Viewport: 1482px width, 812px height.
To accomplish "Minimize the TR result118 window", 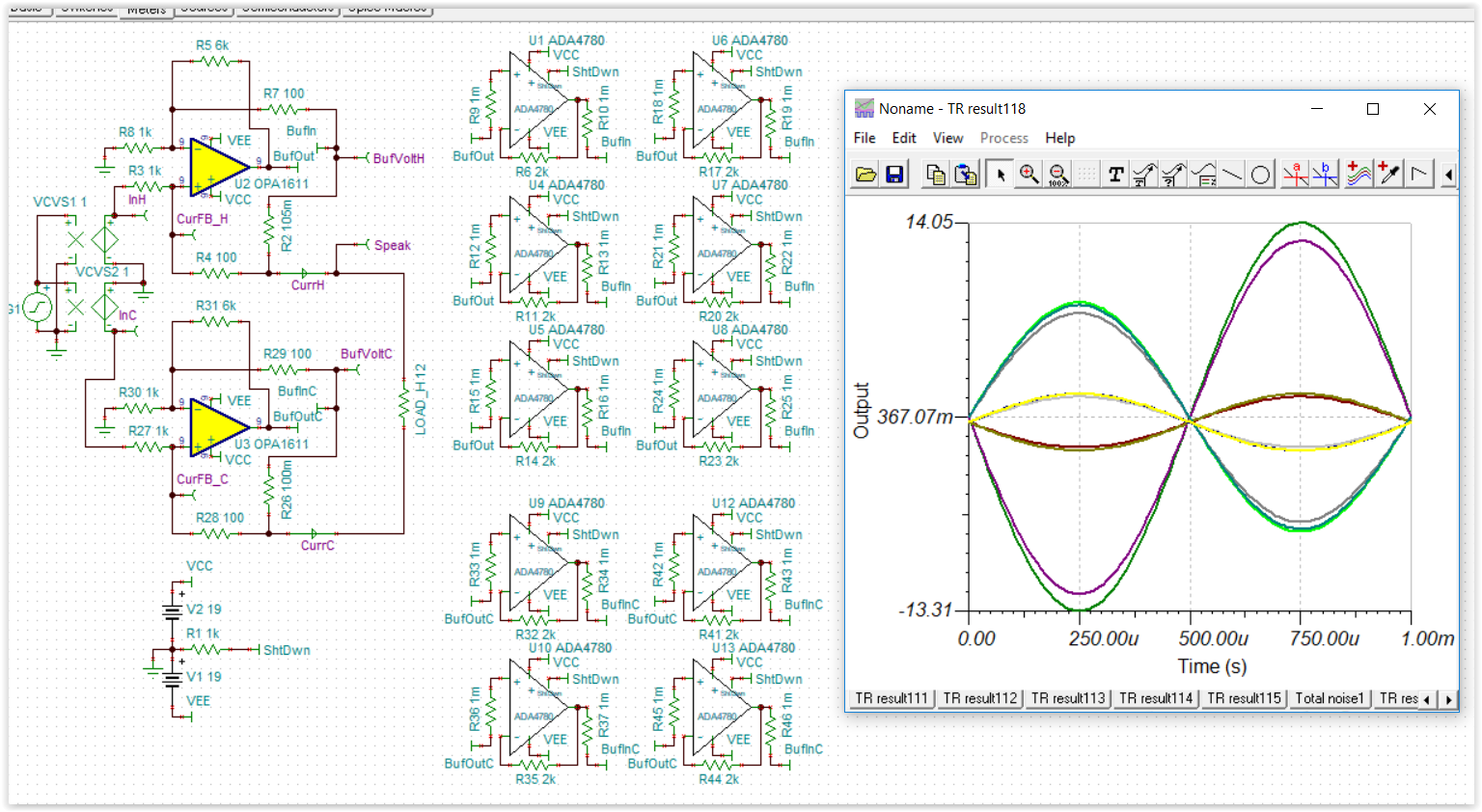I will (1316, 109).
